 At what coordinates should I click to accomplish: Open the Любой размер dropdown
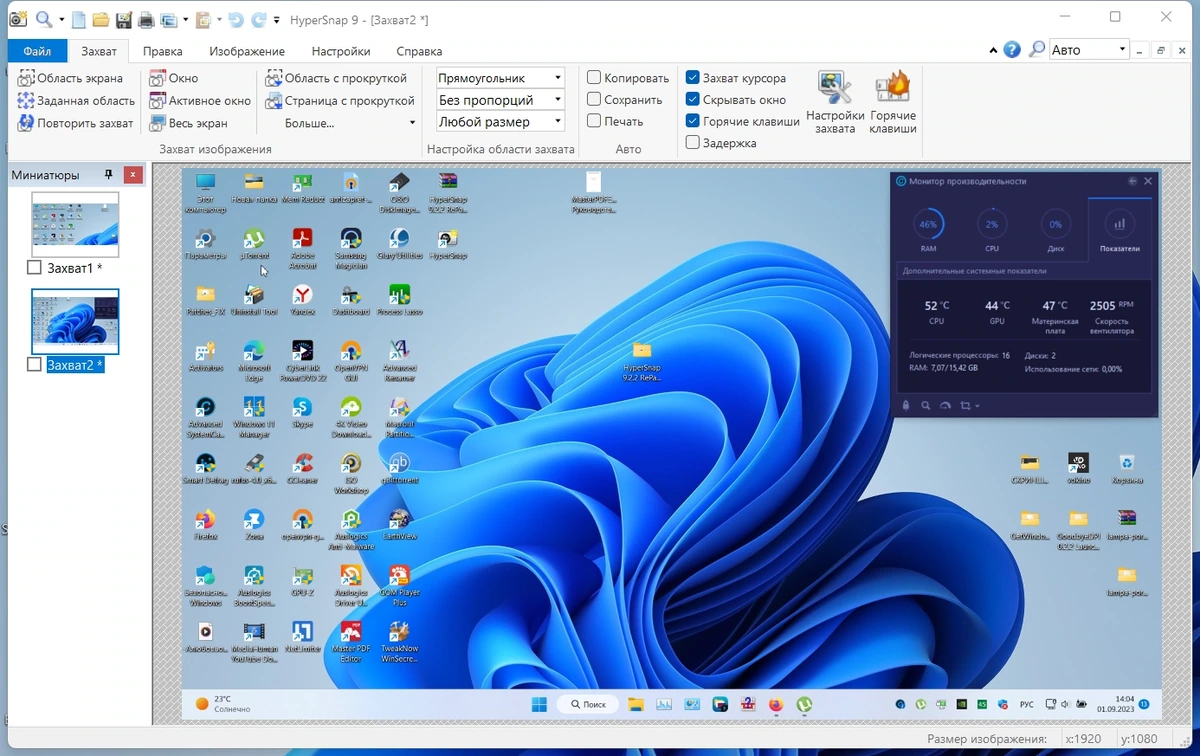coord(501,122)
